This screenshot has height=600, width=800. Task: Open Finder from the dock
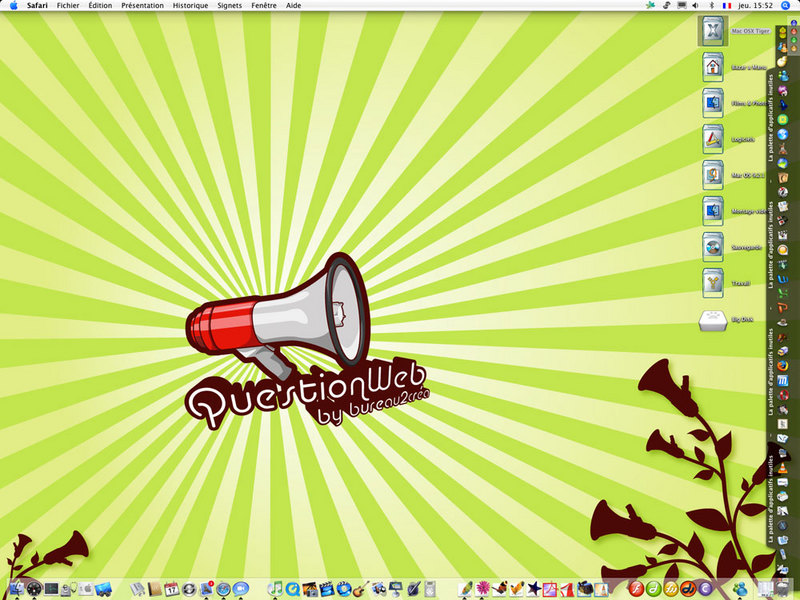17,588
